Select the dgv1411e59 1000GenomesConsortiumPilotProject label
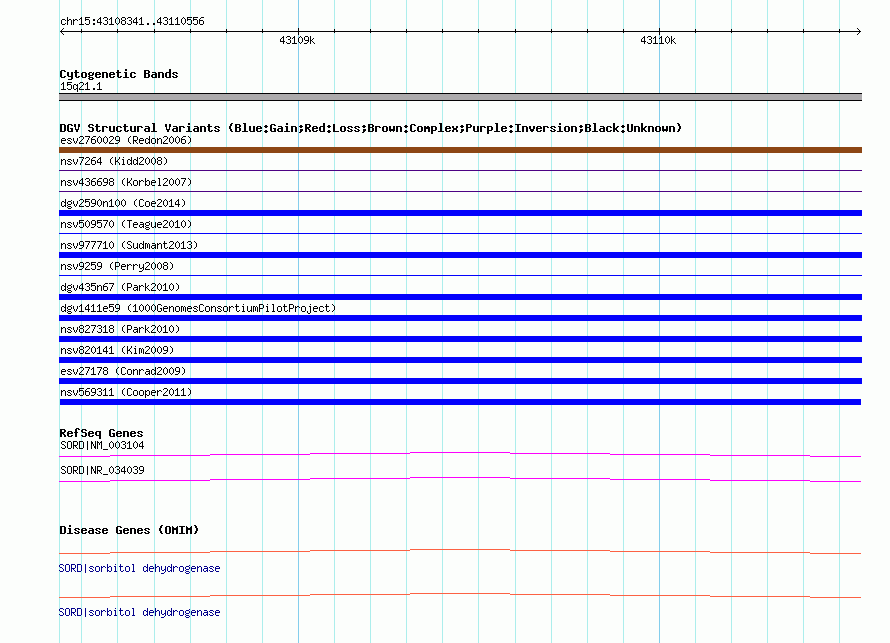 (198, 308)
